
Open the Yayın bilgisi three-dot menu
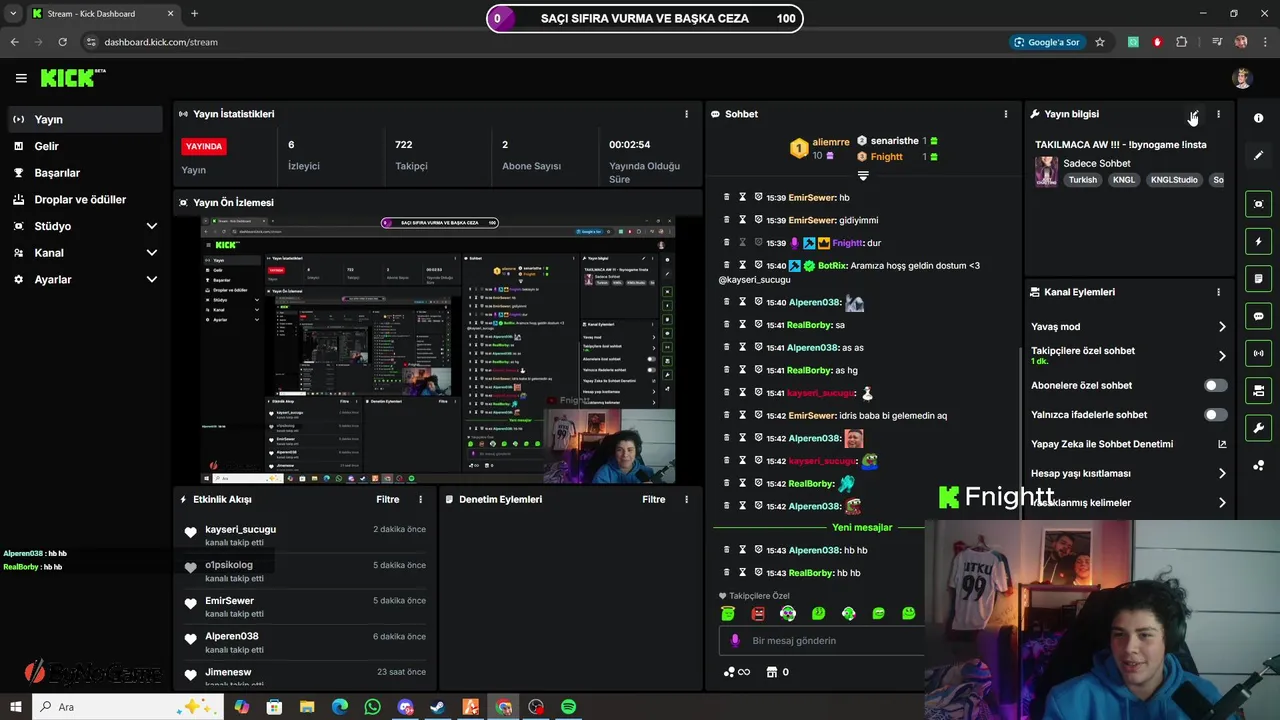1218,114
